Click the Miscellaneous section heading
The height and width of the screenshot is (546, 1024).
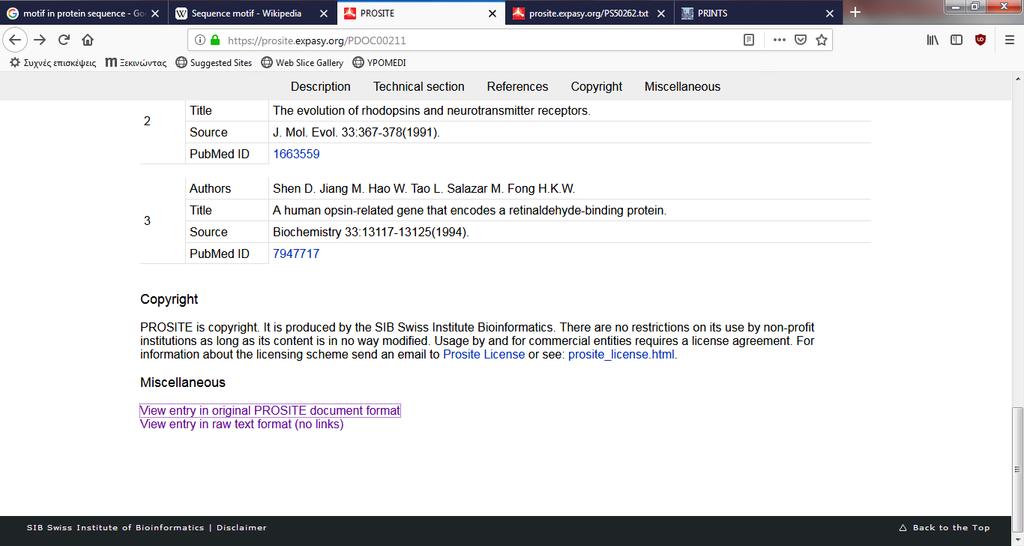182,382
